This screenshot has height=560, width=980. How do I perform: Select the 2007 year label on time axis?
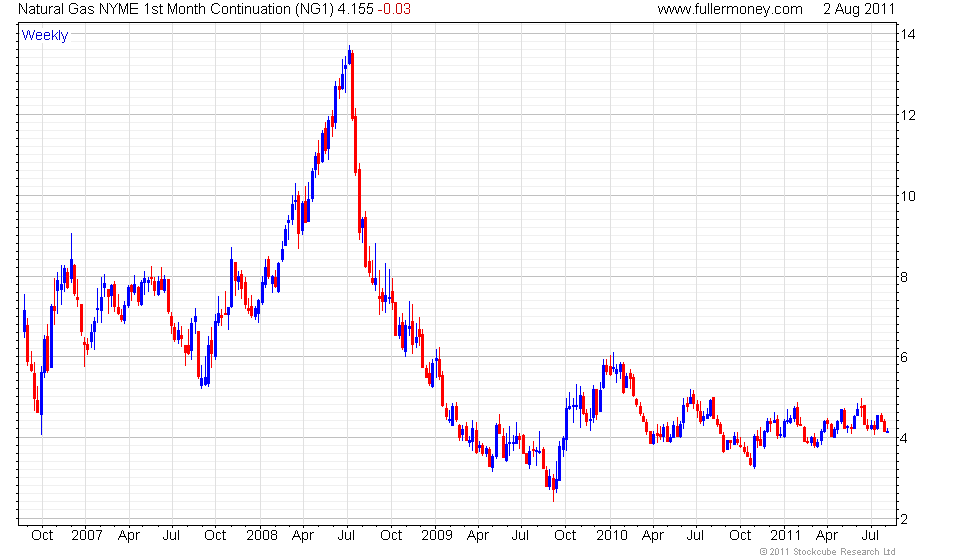[x=86, y=536]
